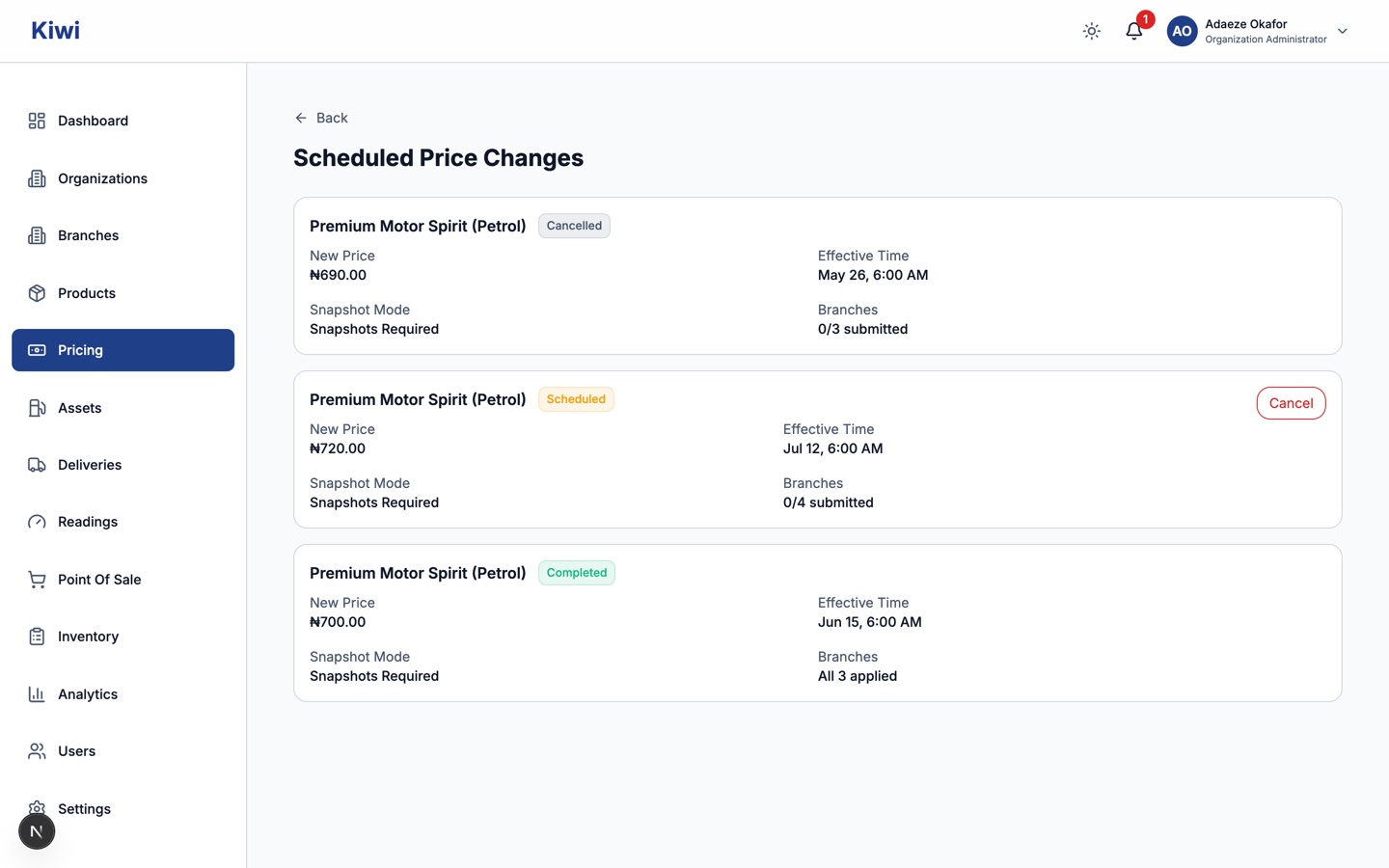
Task: Open Assets from the sidebar
Action: [x=123, y=408]
